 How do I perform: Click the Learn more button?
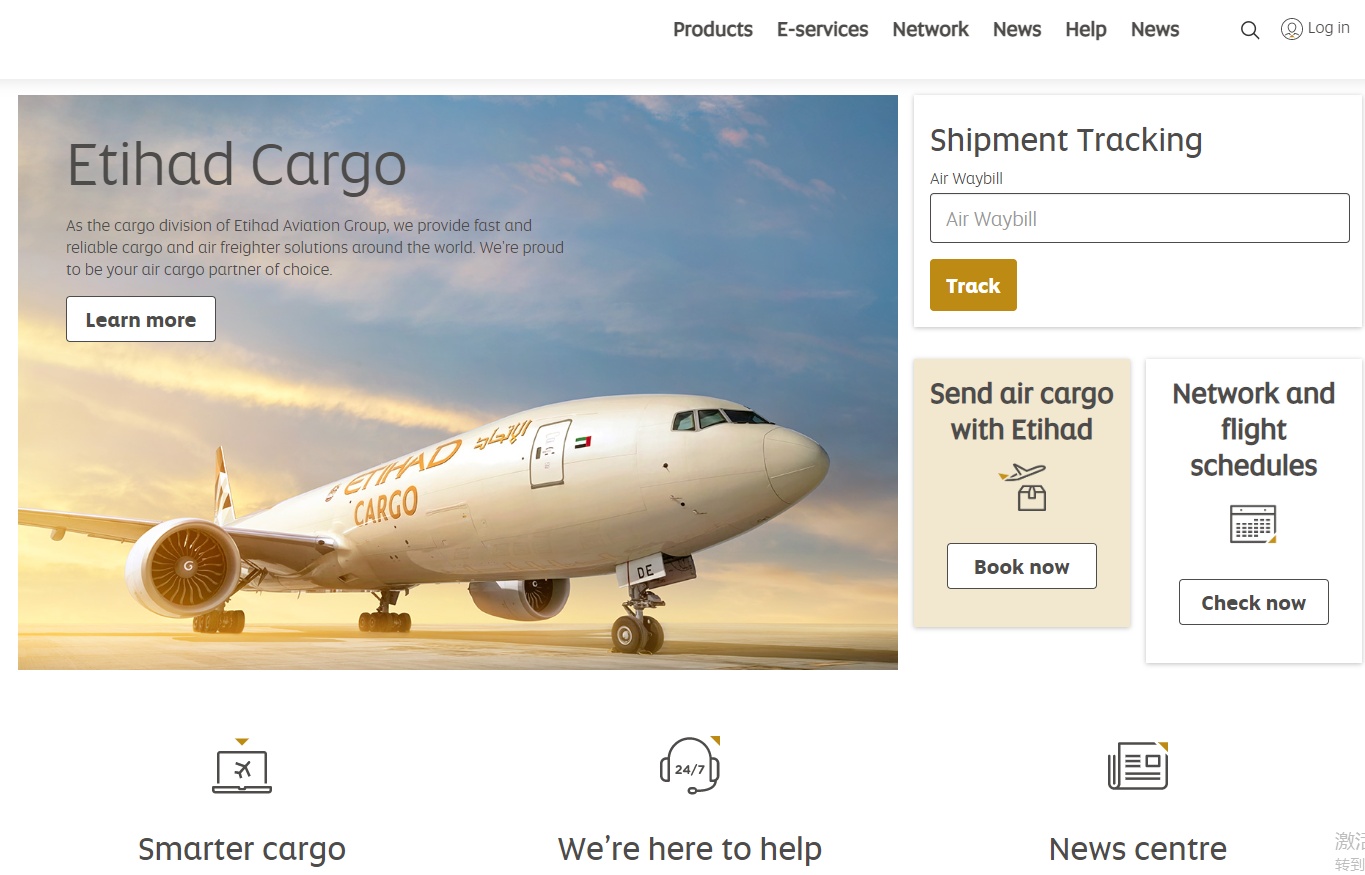pos(141,319)
